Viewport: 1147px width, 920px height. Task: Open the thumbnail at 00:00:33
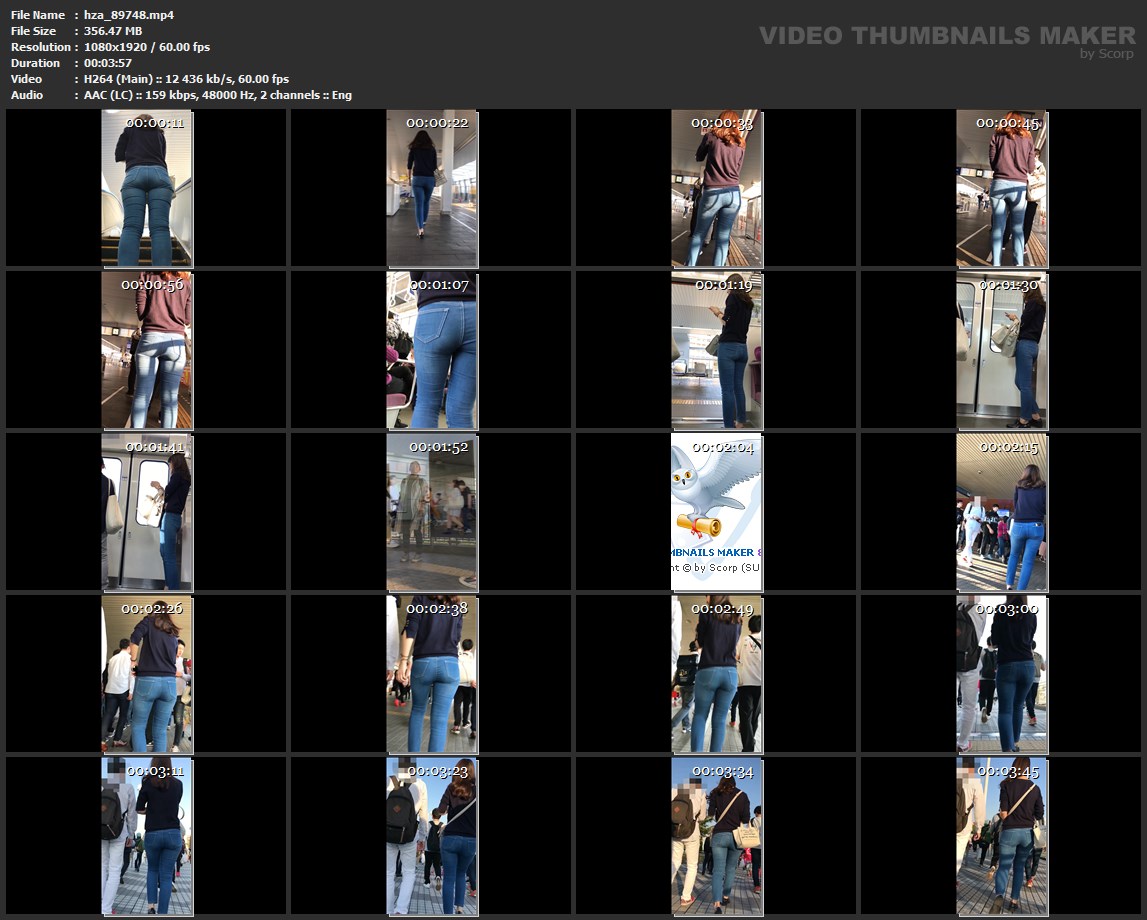(x=717, y=188)
